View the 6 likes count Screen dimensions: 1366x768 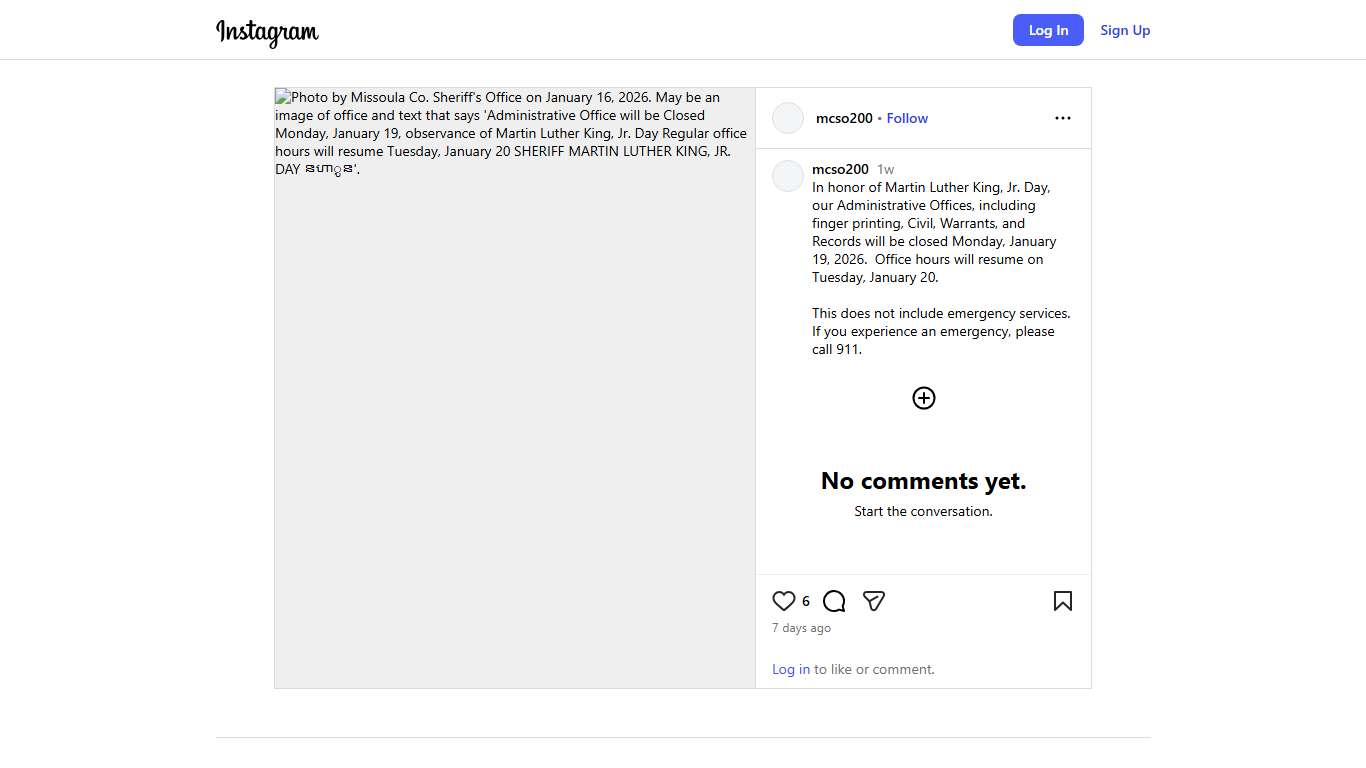click(x=806, y=602)
